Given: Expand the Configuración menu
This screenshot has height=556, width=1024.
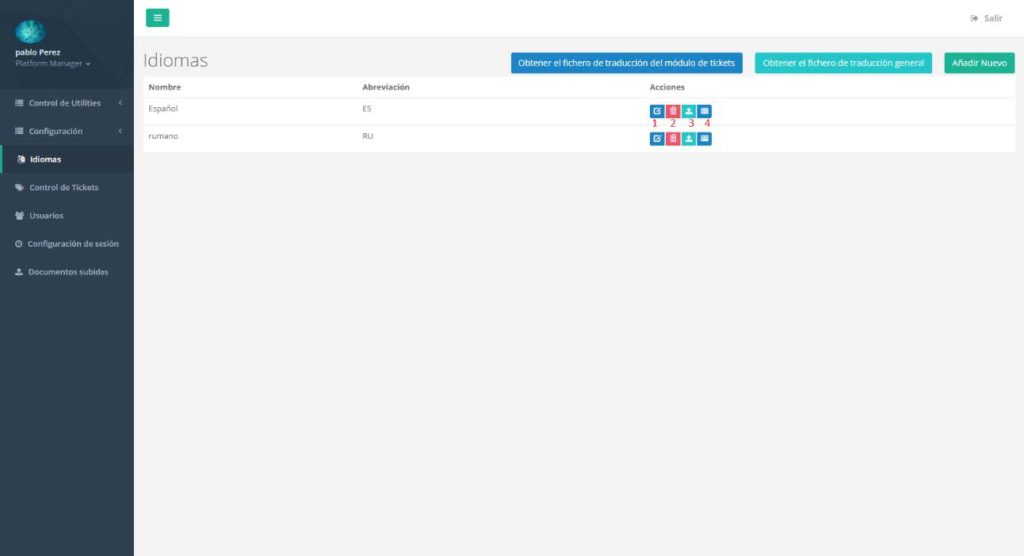Looking at the screenshot, I should click(x=67, y=131).
